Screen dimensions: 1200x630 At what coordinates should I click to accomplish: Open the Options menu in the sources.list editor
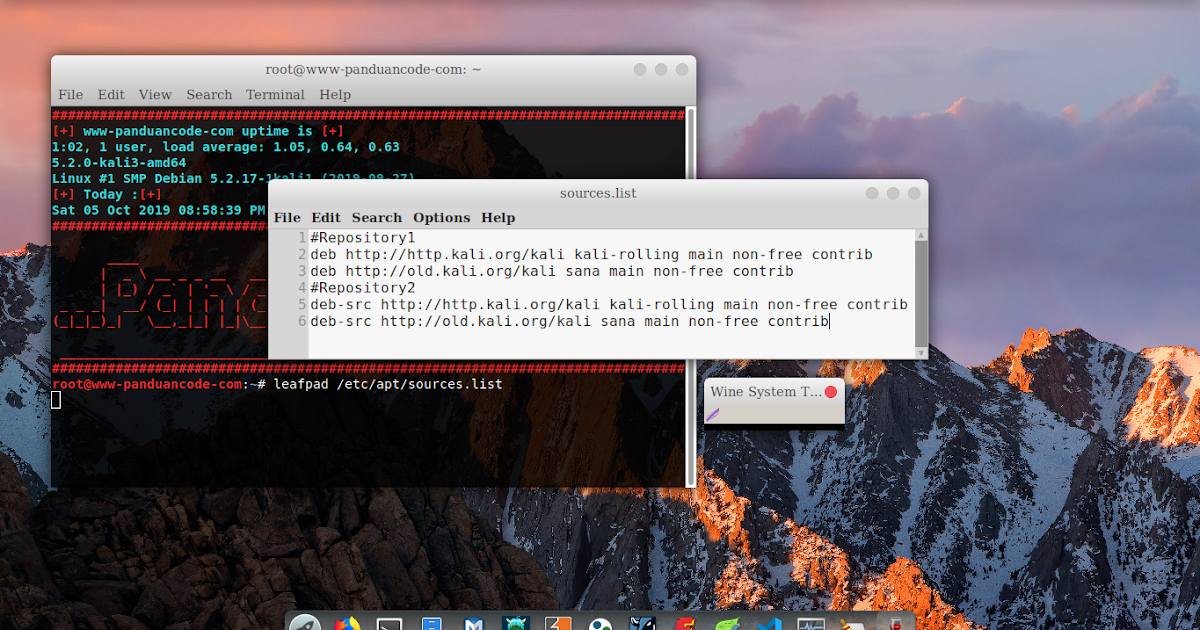coord(441,218)
